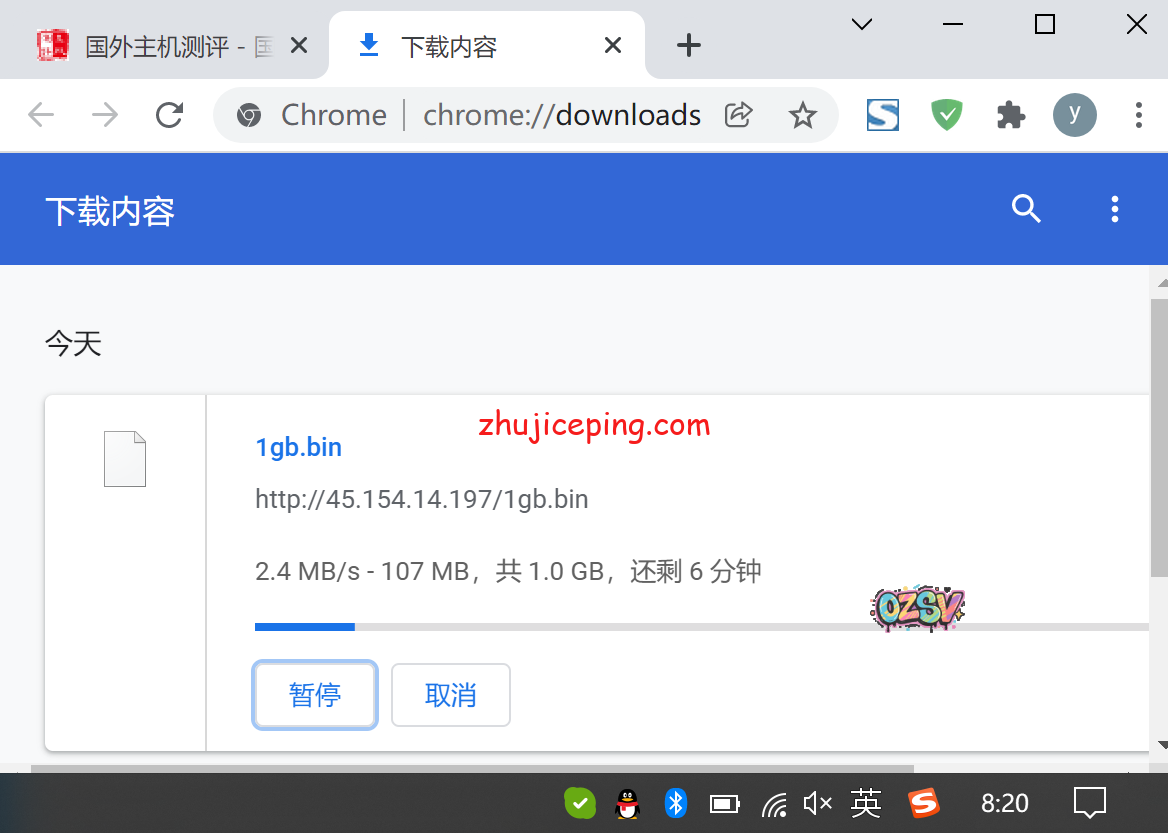
Task: Open Chrome's main three-dot menu
Action: [1138, 115]
